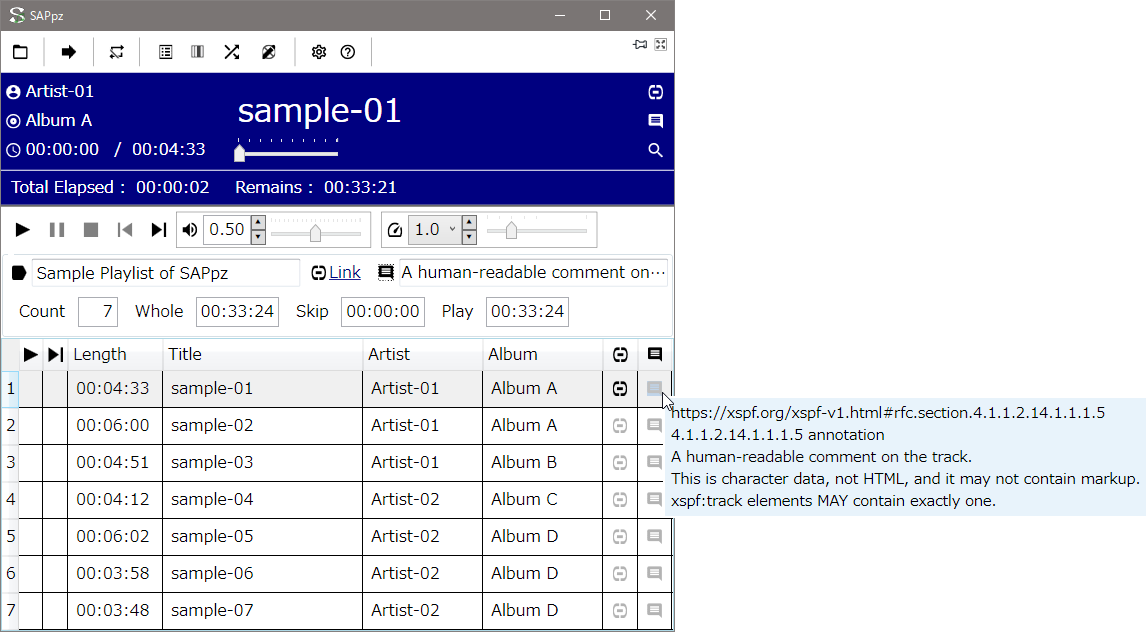Open the playback speed 1.0 dropdown
Screen dimensions: 1148x632
pyautogui.click(x=435, y=230)
